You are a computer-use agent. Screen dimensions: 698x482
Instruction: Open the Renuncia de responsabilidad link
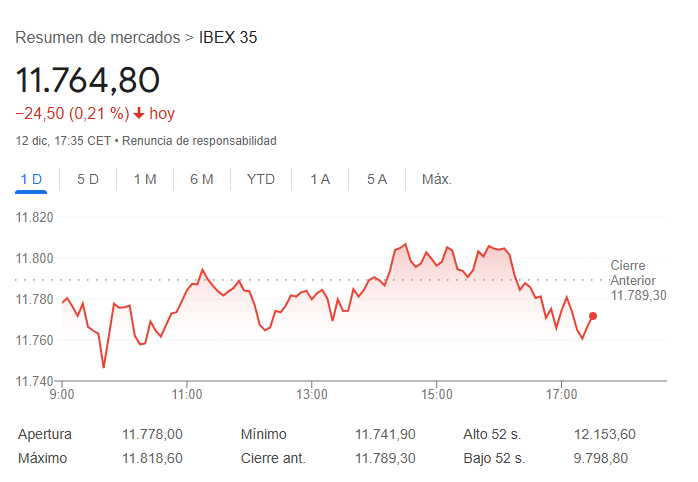[199, 141]
